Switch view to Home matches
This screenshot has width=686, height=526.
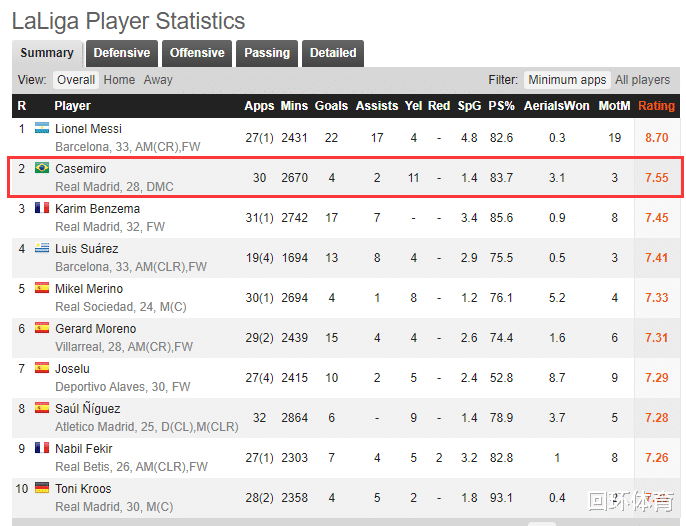pyautogui.click(x=119, y=80)
